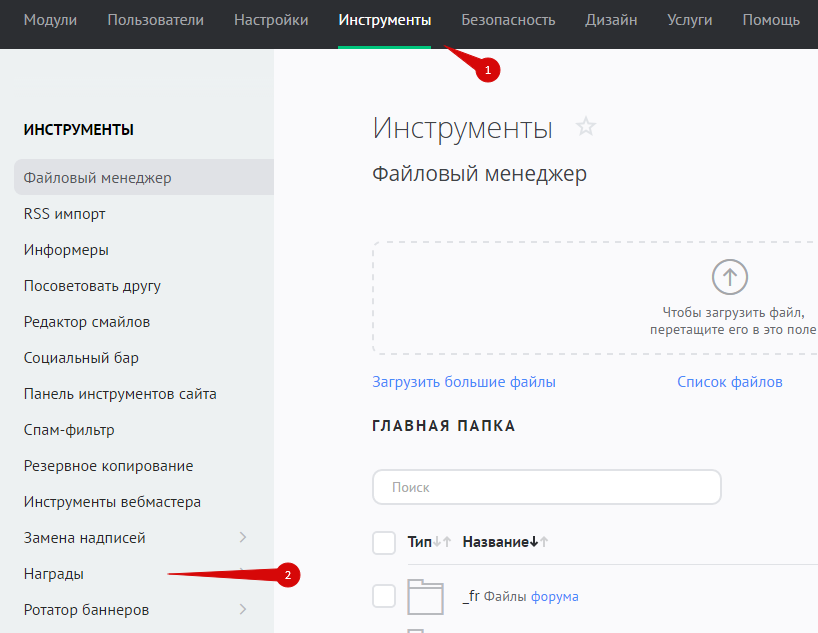Viewport: 818px width, 633px height.
Task: Open the Список файлов link
Action: coord(729,382)
